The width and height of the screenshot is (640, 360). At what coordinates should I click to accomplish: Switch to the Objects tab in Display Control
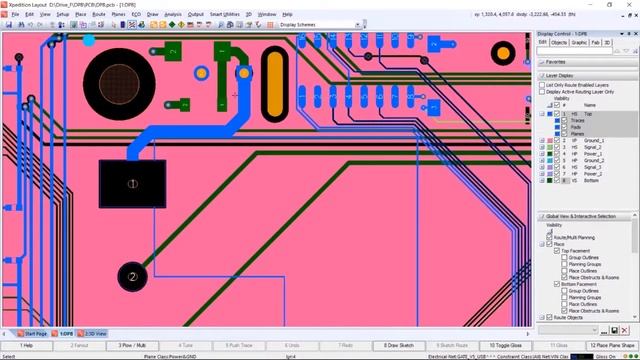pyautogui.click(x=559, y=42)
